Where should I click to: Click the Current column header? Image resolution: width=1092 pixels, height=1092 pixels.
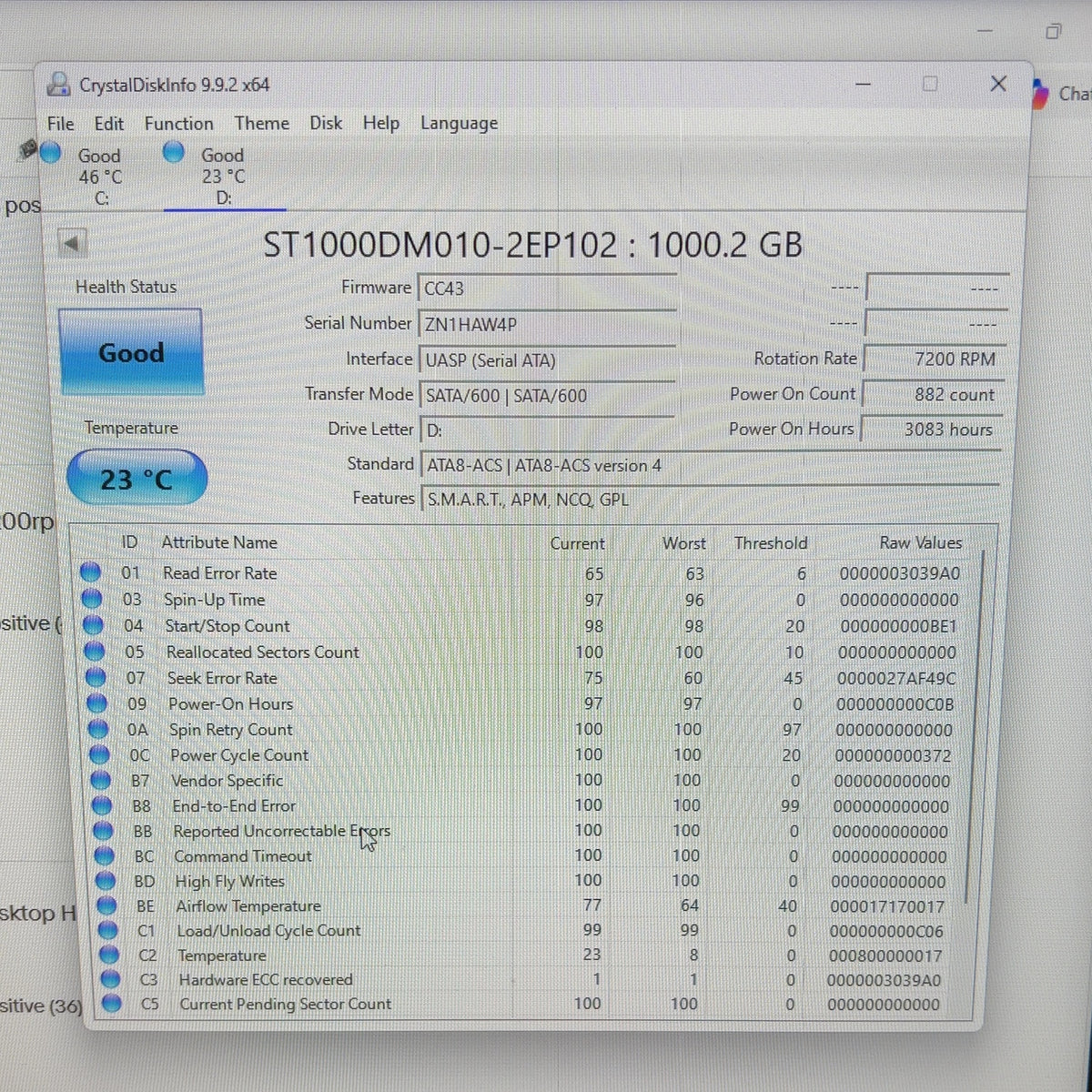577,543
